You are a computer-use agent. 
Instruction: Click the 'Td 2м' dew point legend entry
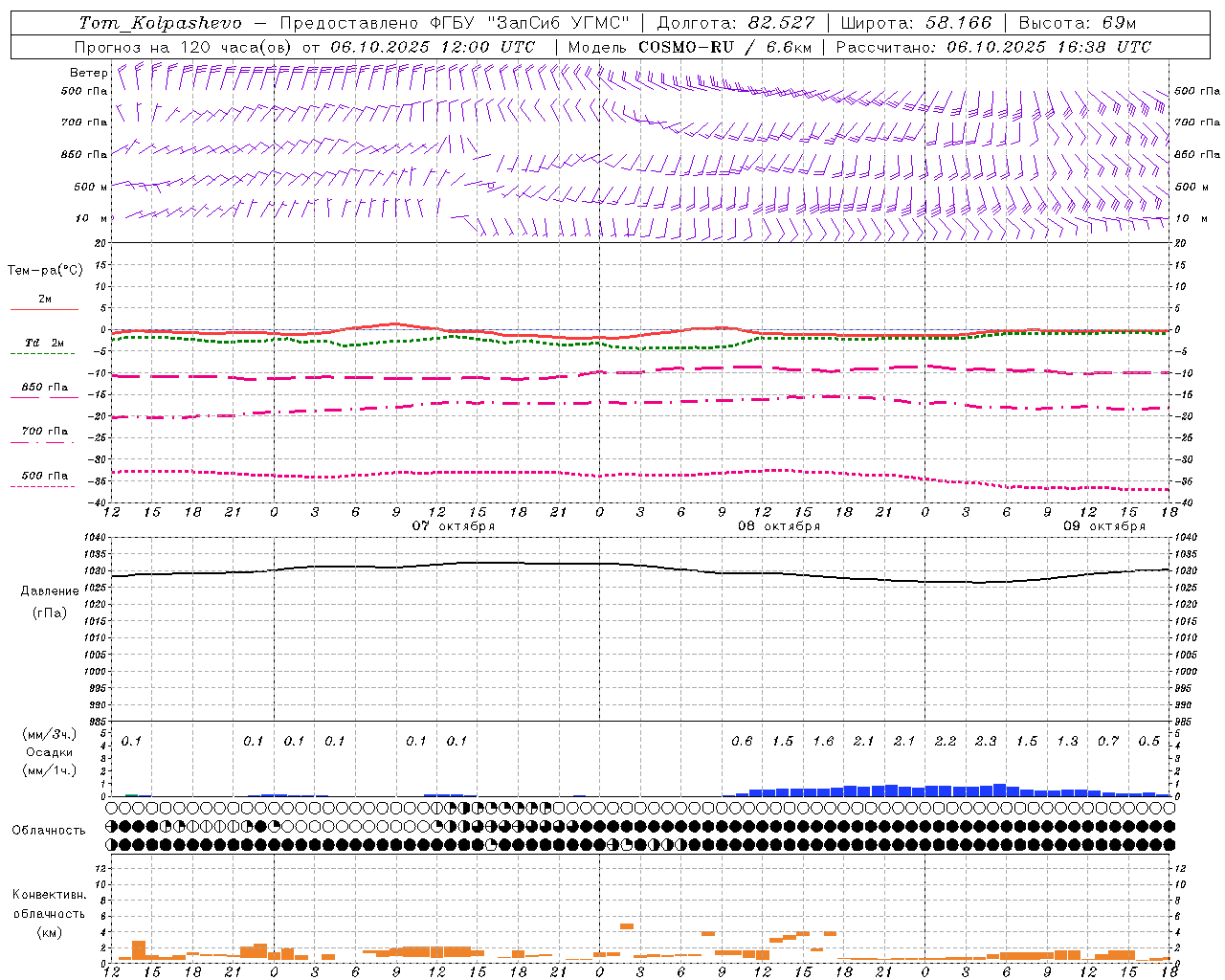[44, 343]
